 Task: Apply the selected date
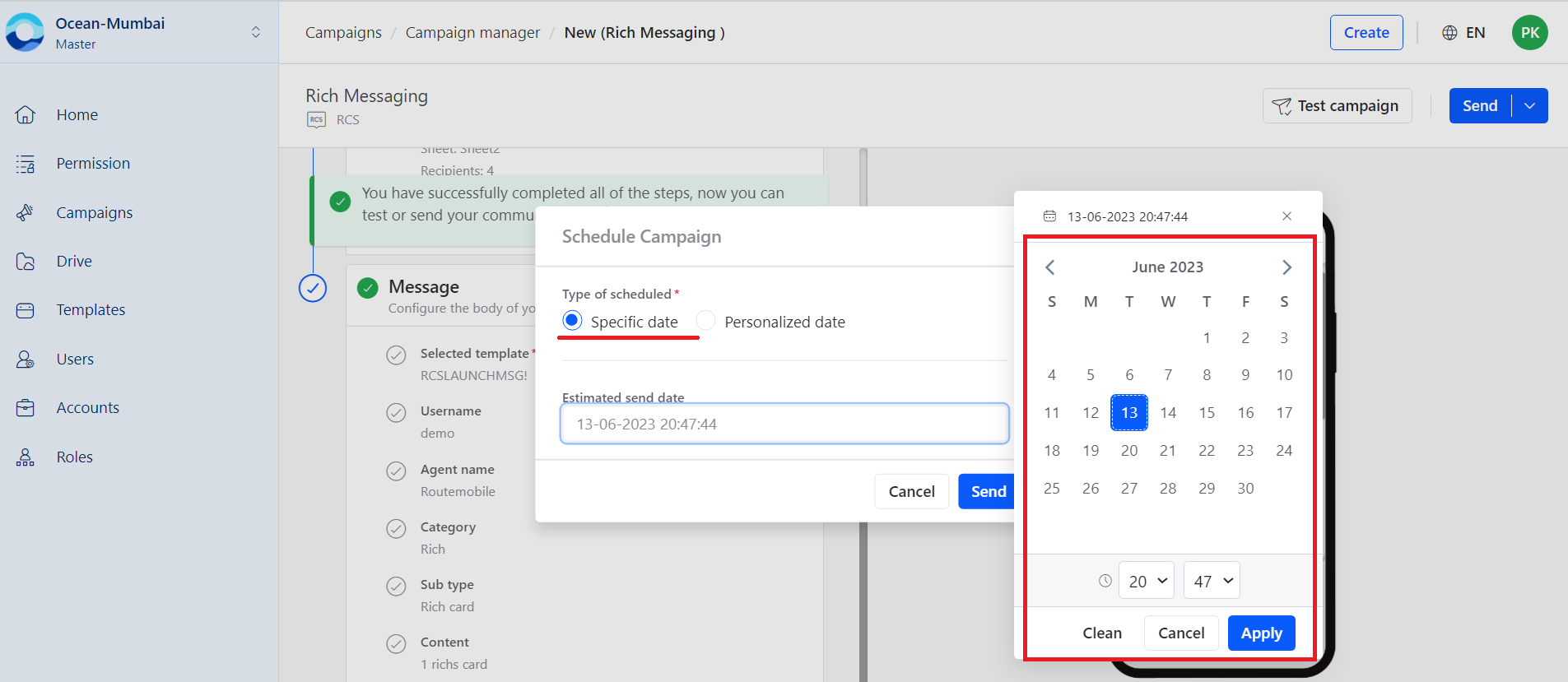coord(1261,633)
